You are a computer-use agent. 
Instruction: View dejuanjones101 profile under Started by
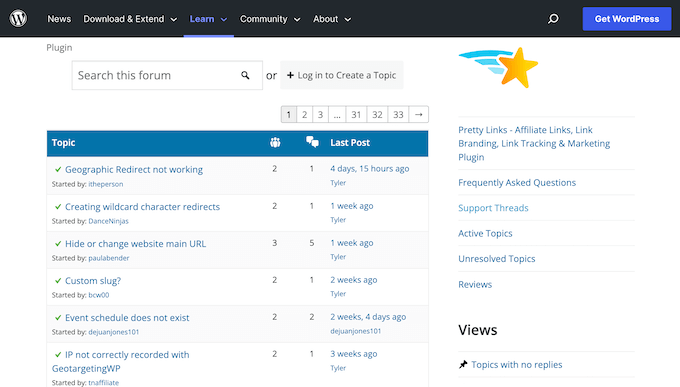coord(114,332)
